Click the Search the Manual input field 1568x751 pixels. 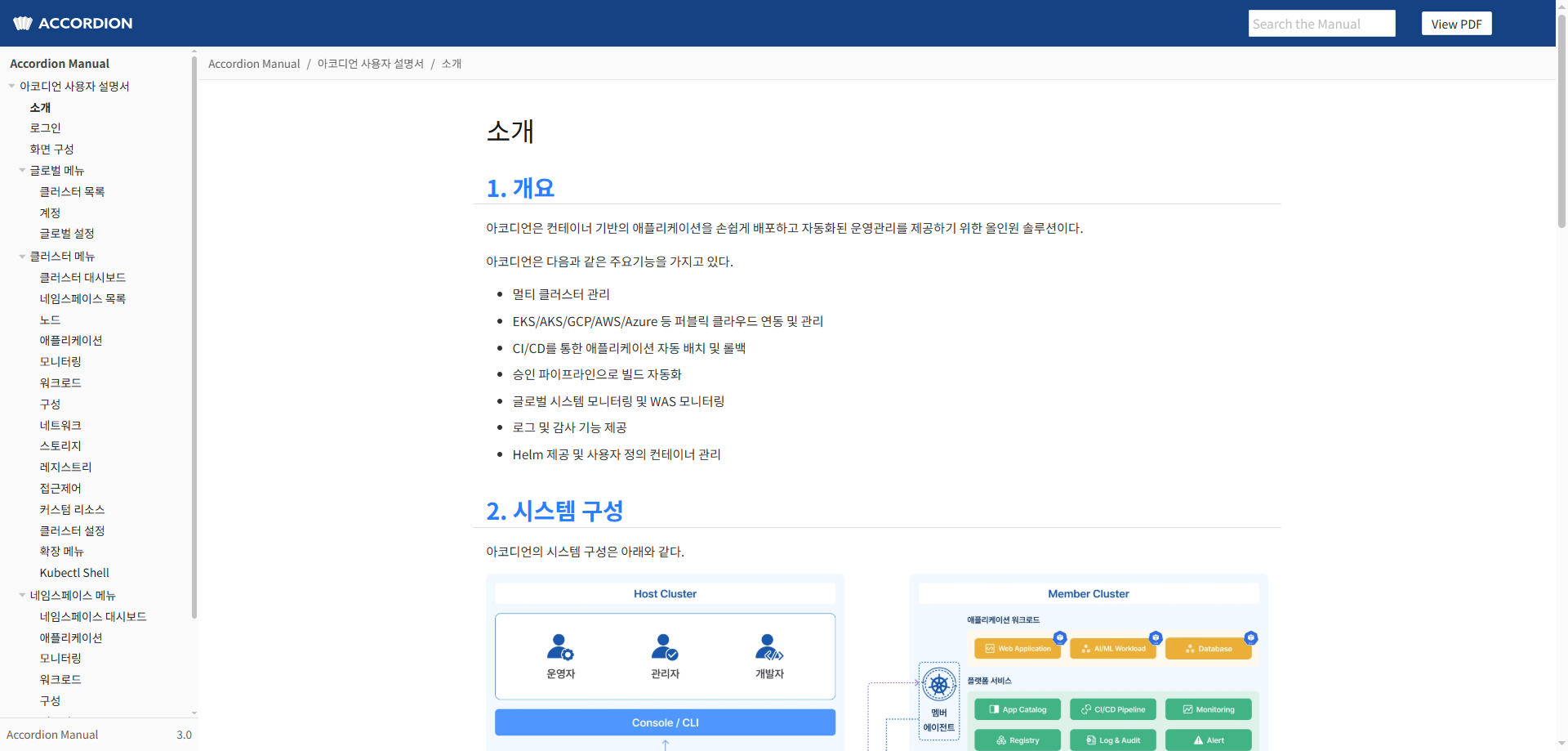tap(1321, 24)
